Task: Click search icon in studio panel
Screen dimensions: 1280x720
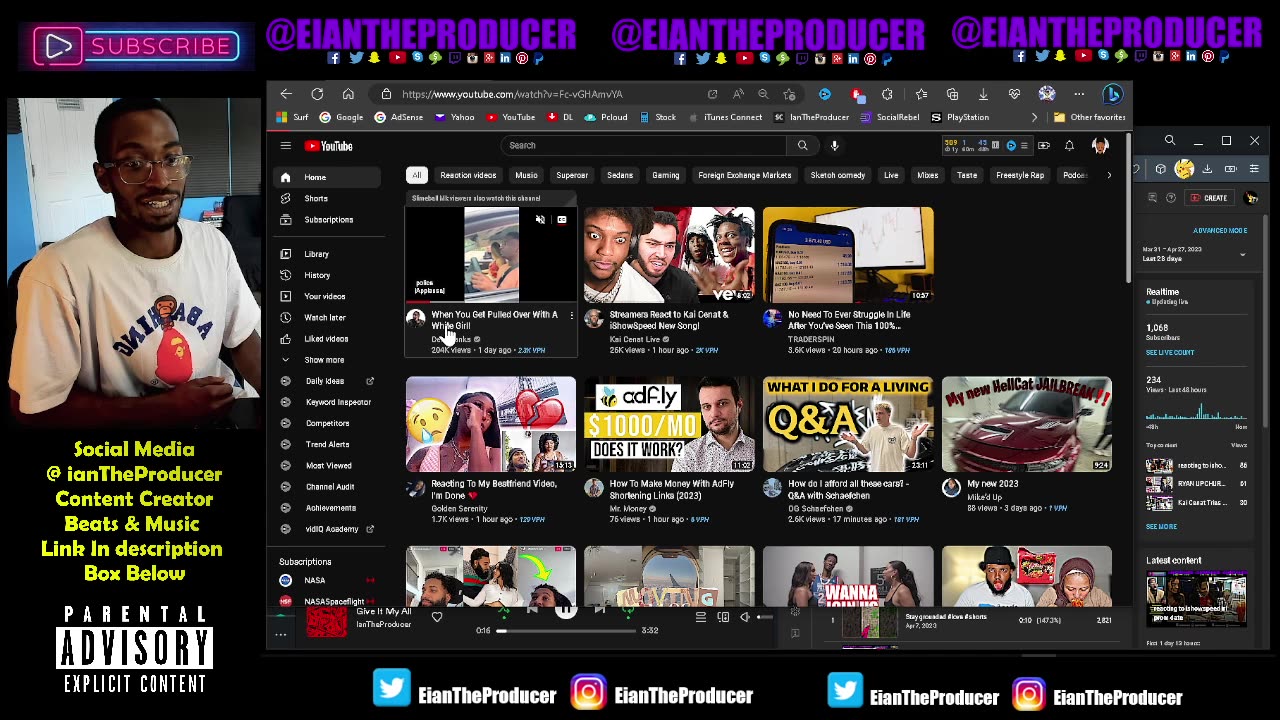Action: (1170, 141)
